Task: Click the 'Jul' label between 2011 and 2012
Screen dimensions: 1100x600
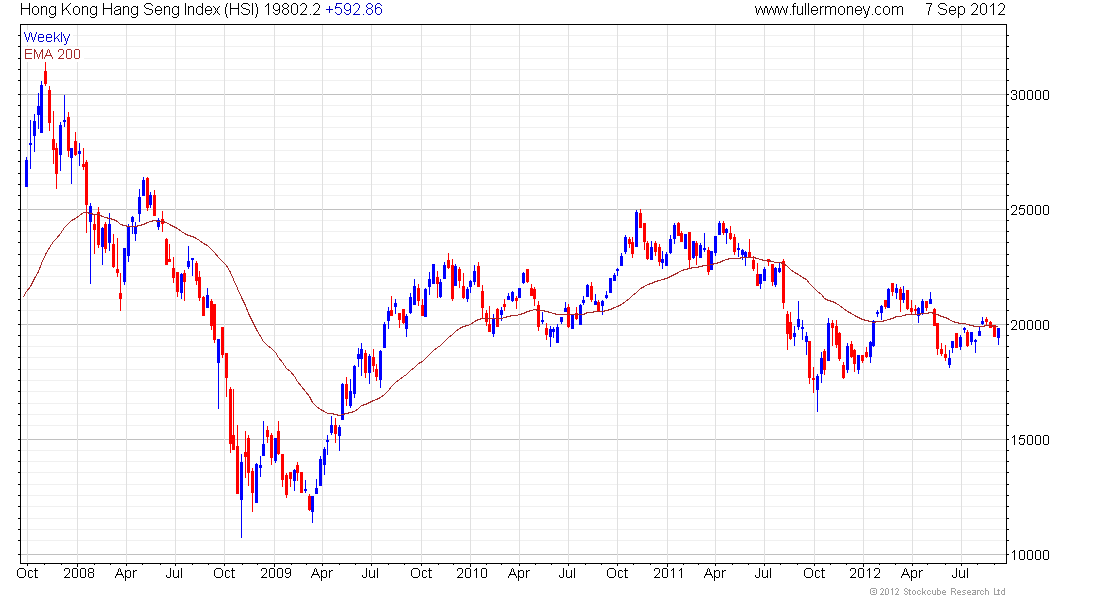Action: coord(763,573)
